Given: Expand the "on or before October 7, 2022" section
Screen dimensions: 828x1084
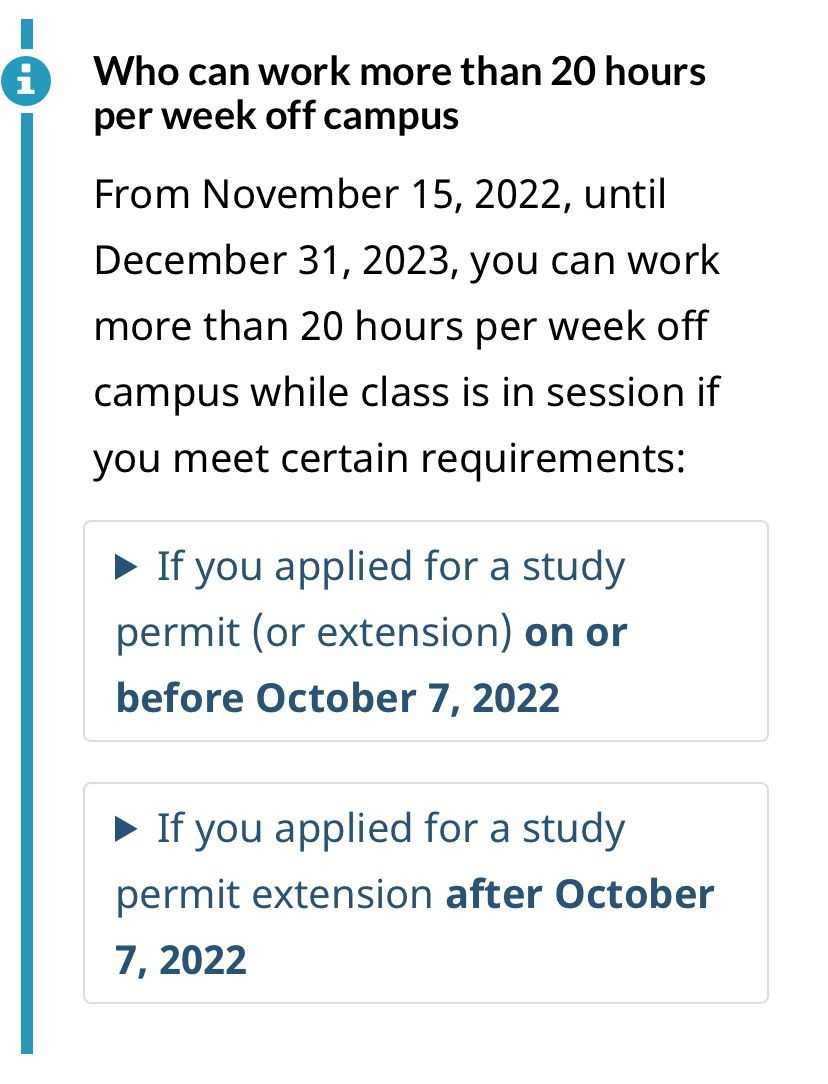Looking at the screenshot, I should point(426,631).
